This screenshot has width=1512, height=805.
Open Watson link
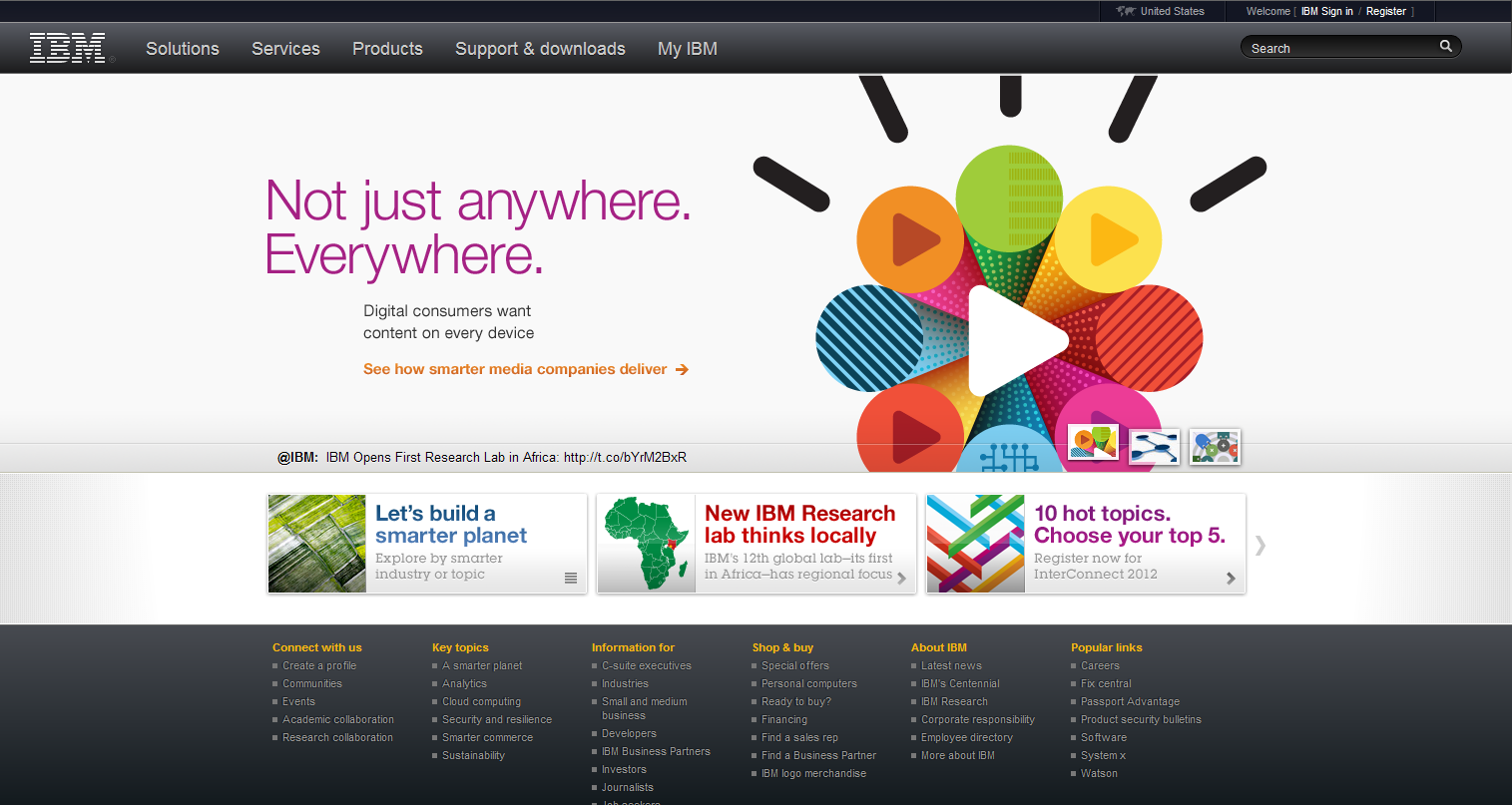point(1100,773)
